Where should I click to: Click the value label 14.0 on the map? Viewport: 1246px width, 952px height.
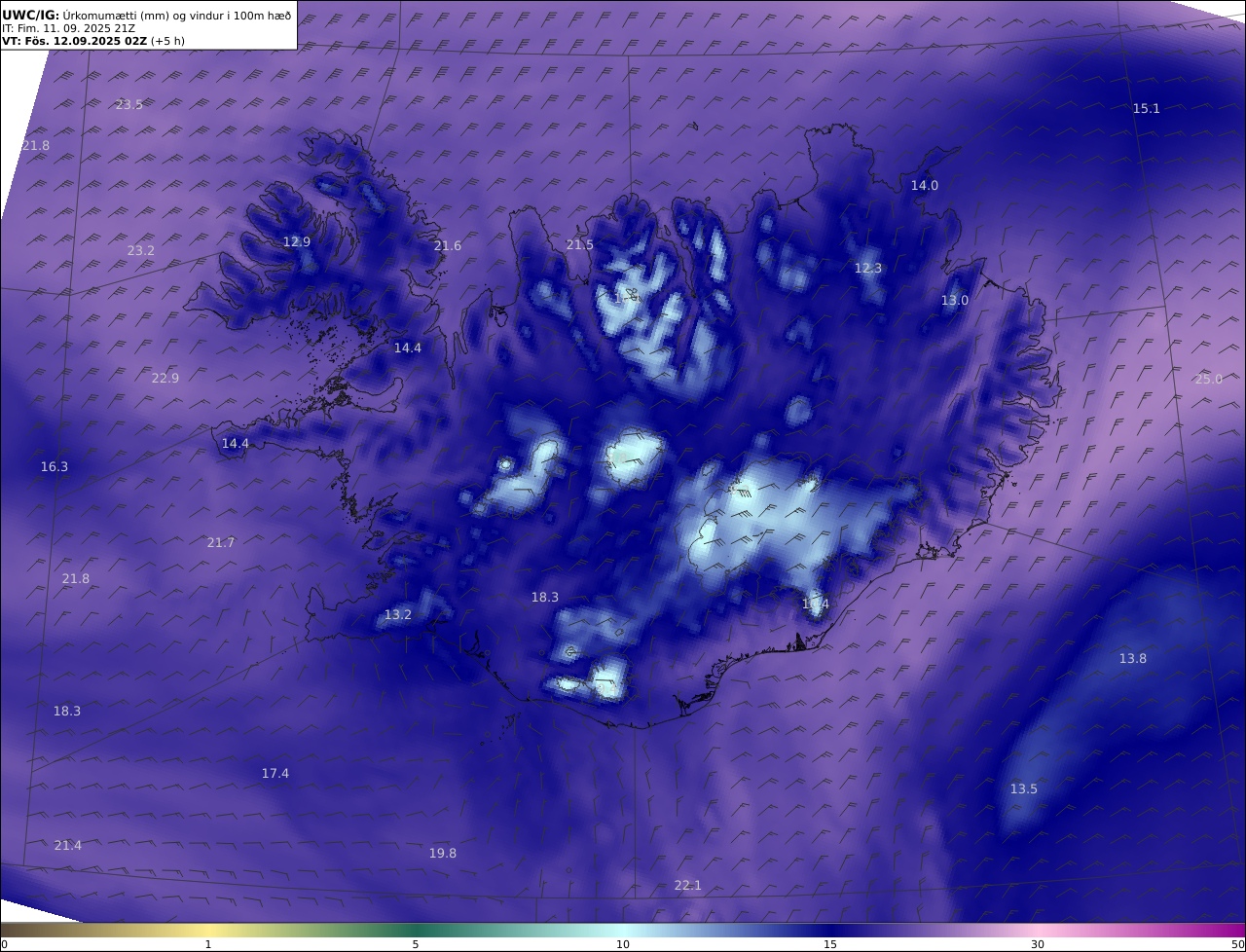(x=925, y=185)
